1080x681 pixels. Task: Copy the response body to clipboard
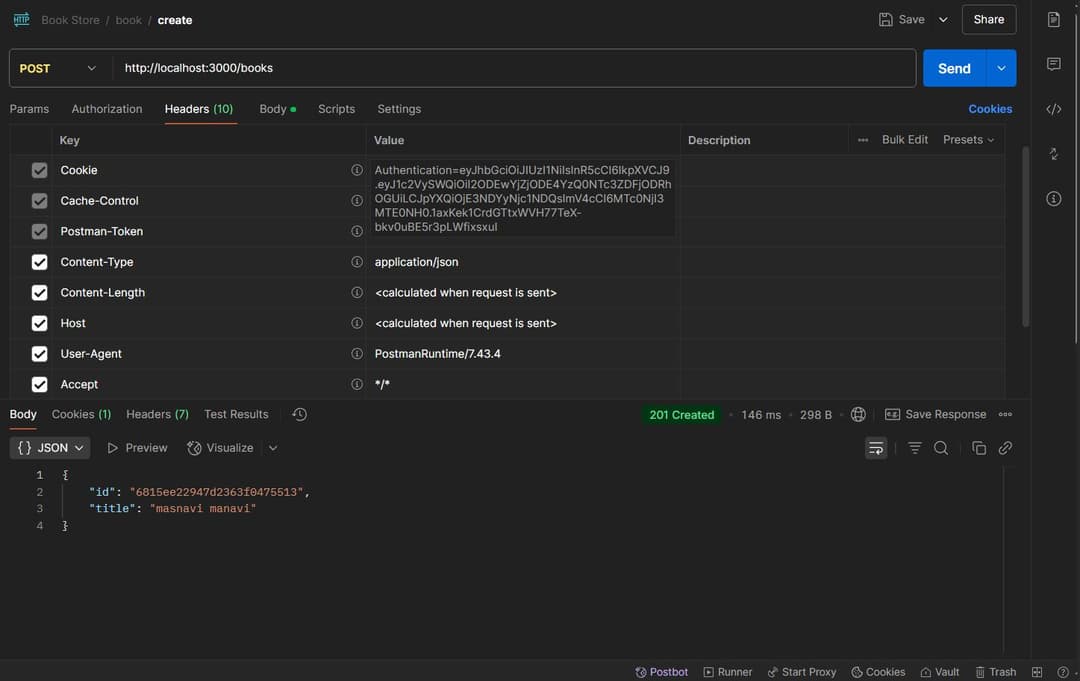979,448
